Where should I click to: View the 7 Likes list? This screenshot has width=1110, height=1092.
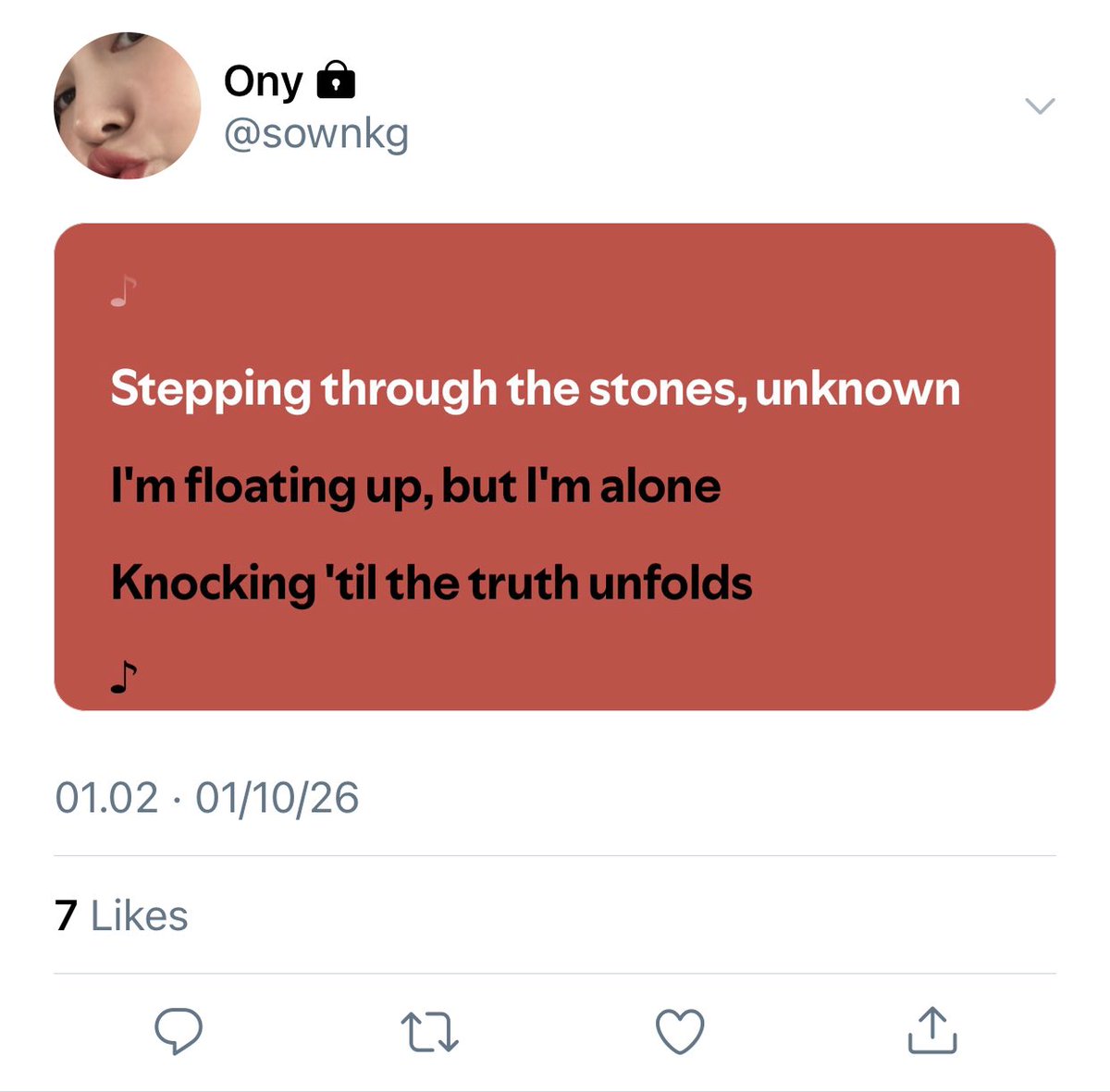pos(121,915)
